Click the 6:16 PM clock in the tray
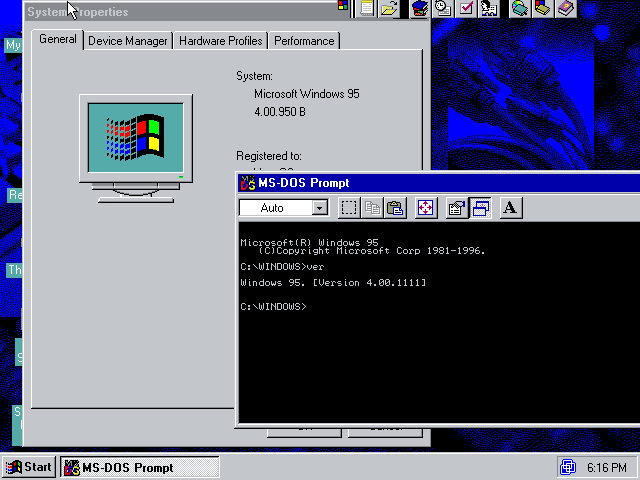Image resolution: width=640 pixels, height=480 pixels. pos(607,467)
